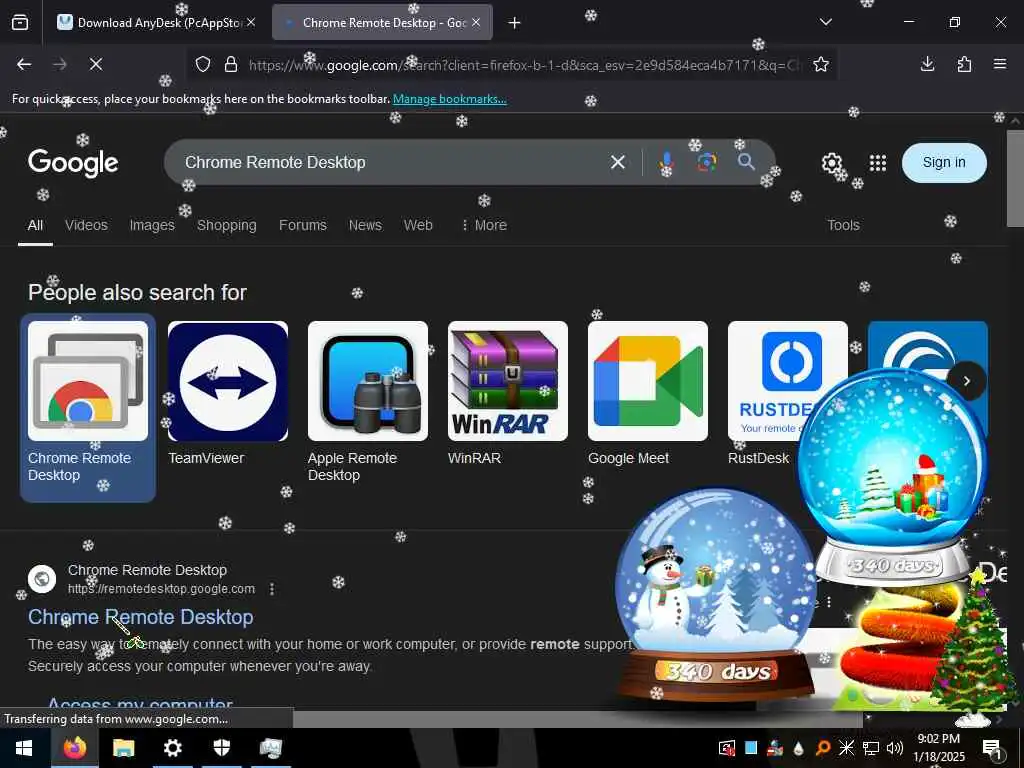Image resolution: width=1024 pixels, height=768 pixels.
Task: Open Google apps grid
Action: tap(878, 163)
